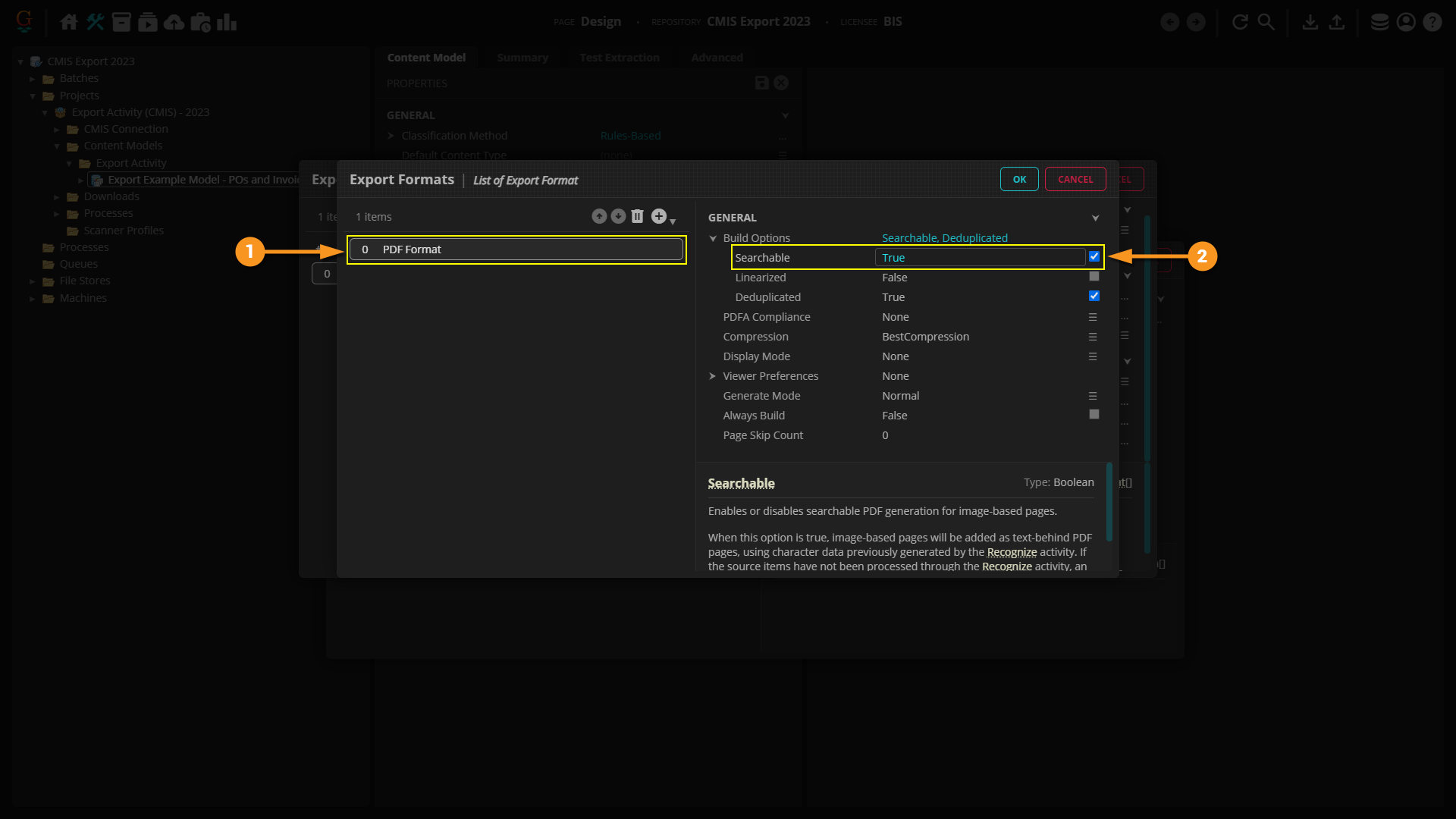
Task: Open the Compression options list button
Action: click(1093, 337)
